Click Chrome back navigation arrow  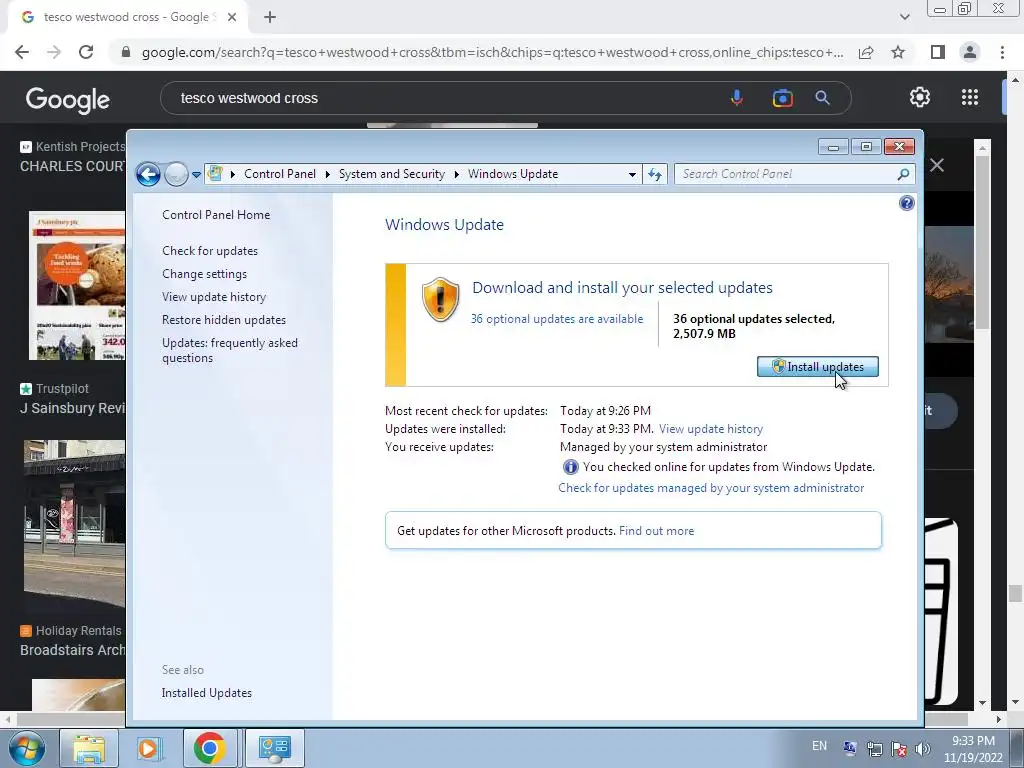click(x=22, y=52)
